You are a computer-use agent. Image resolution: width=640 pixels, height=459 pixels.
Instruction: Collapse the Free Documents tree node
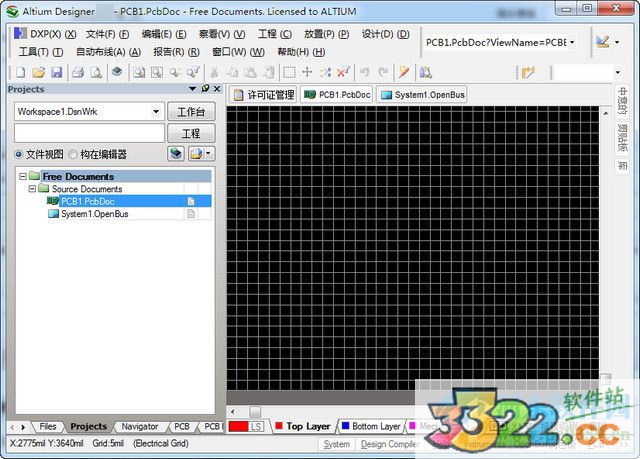(23, 176)
